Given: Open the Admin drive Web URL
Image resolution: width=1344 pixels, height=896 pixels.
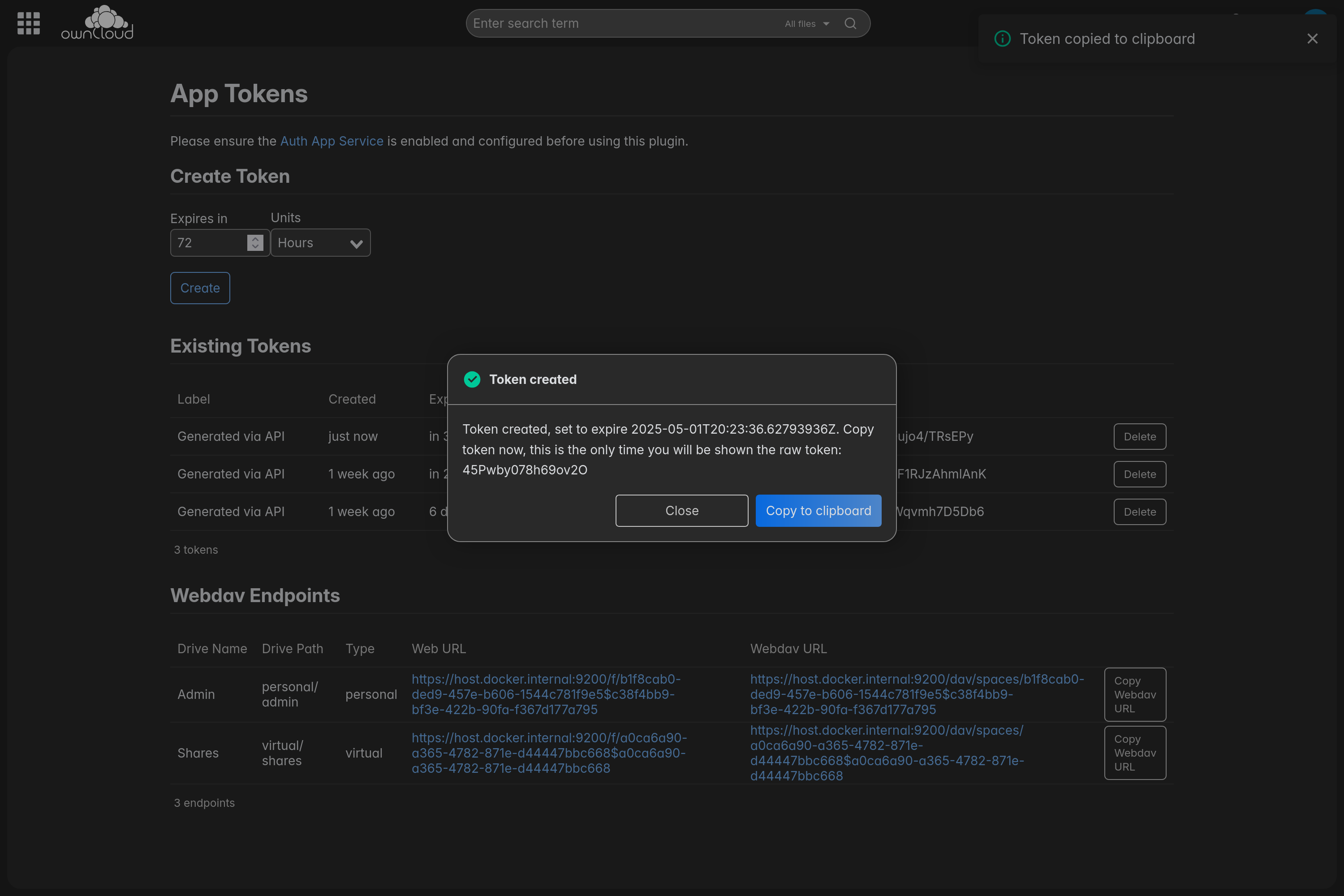Looking at the screenshot, I should [546, 694].
